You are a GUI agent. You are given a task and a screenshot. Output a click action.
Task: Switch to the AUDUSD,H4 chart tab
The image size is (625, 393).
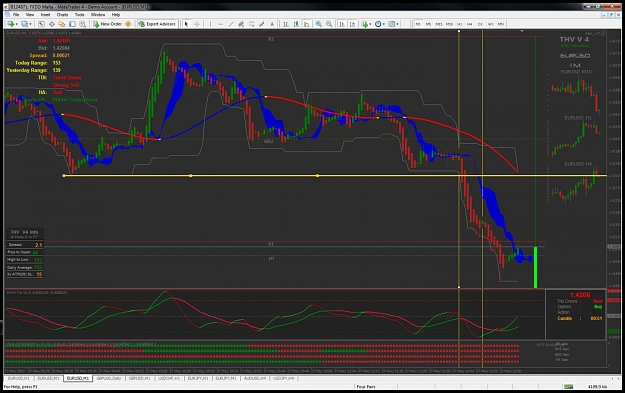pos(255,378)
